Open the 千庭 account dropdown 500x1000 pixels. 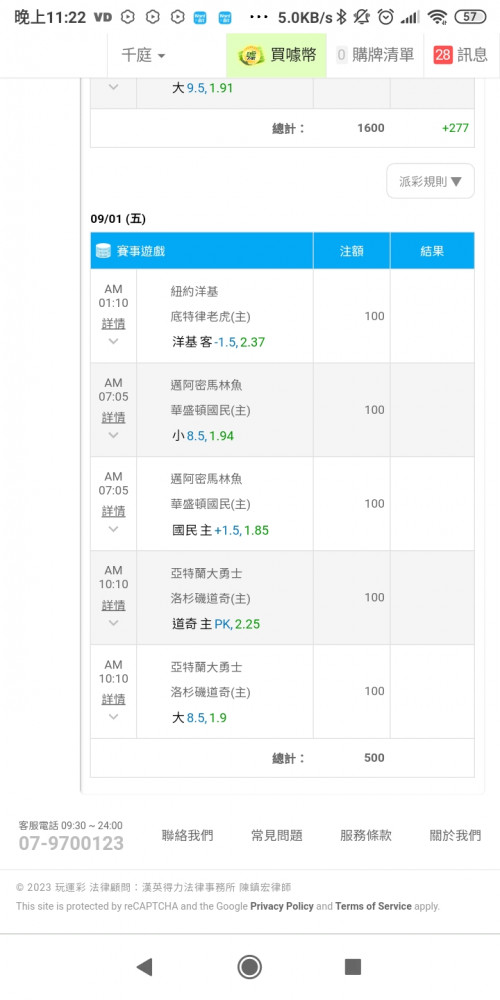click(x=143, y=55)
